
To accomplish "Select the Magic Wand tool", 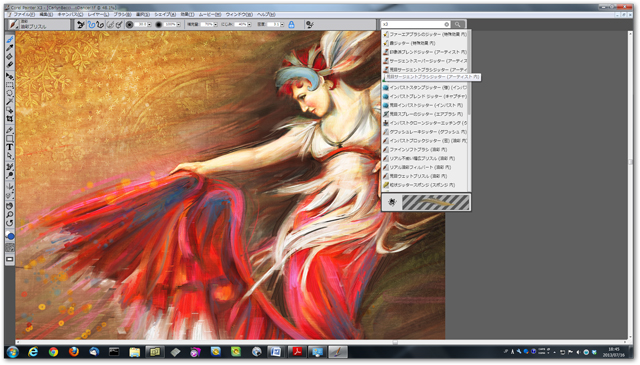I will 9,102.
